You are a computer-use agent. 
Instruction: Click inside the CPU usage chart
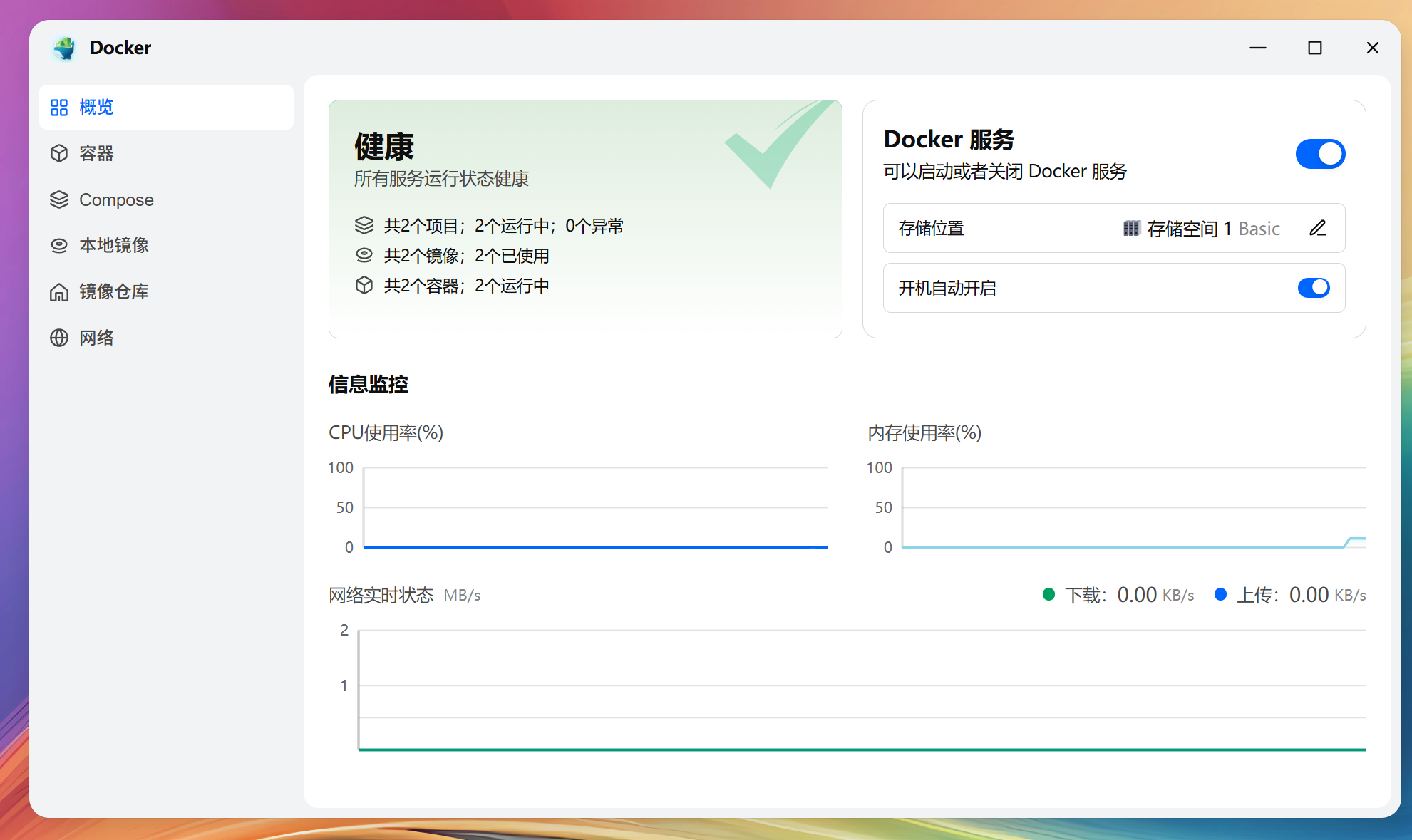pos(595,507)
